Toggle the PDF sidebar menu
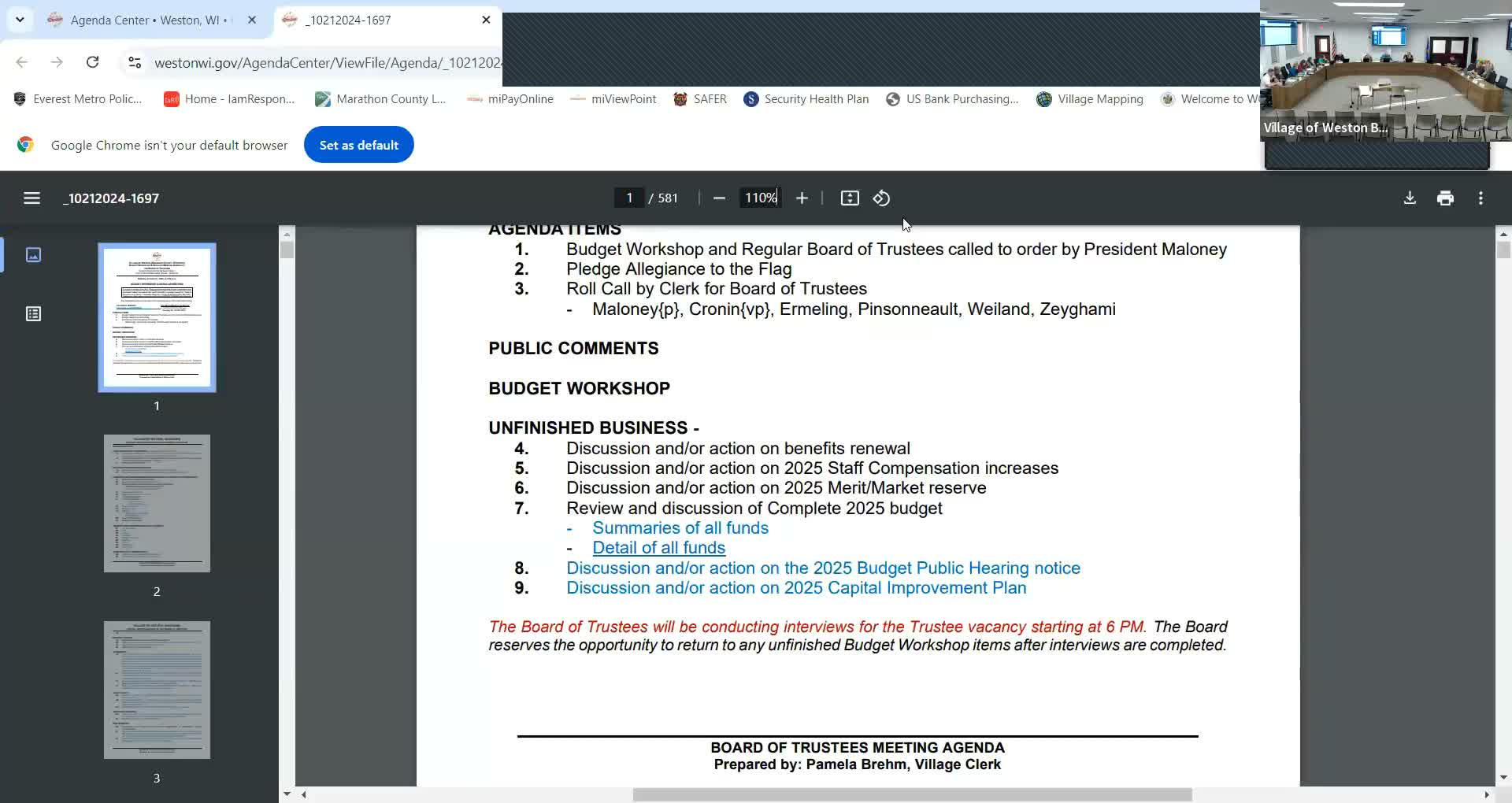 [x=31, y=198]
